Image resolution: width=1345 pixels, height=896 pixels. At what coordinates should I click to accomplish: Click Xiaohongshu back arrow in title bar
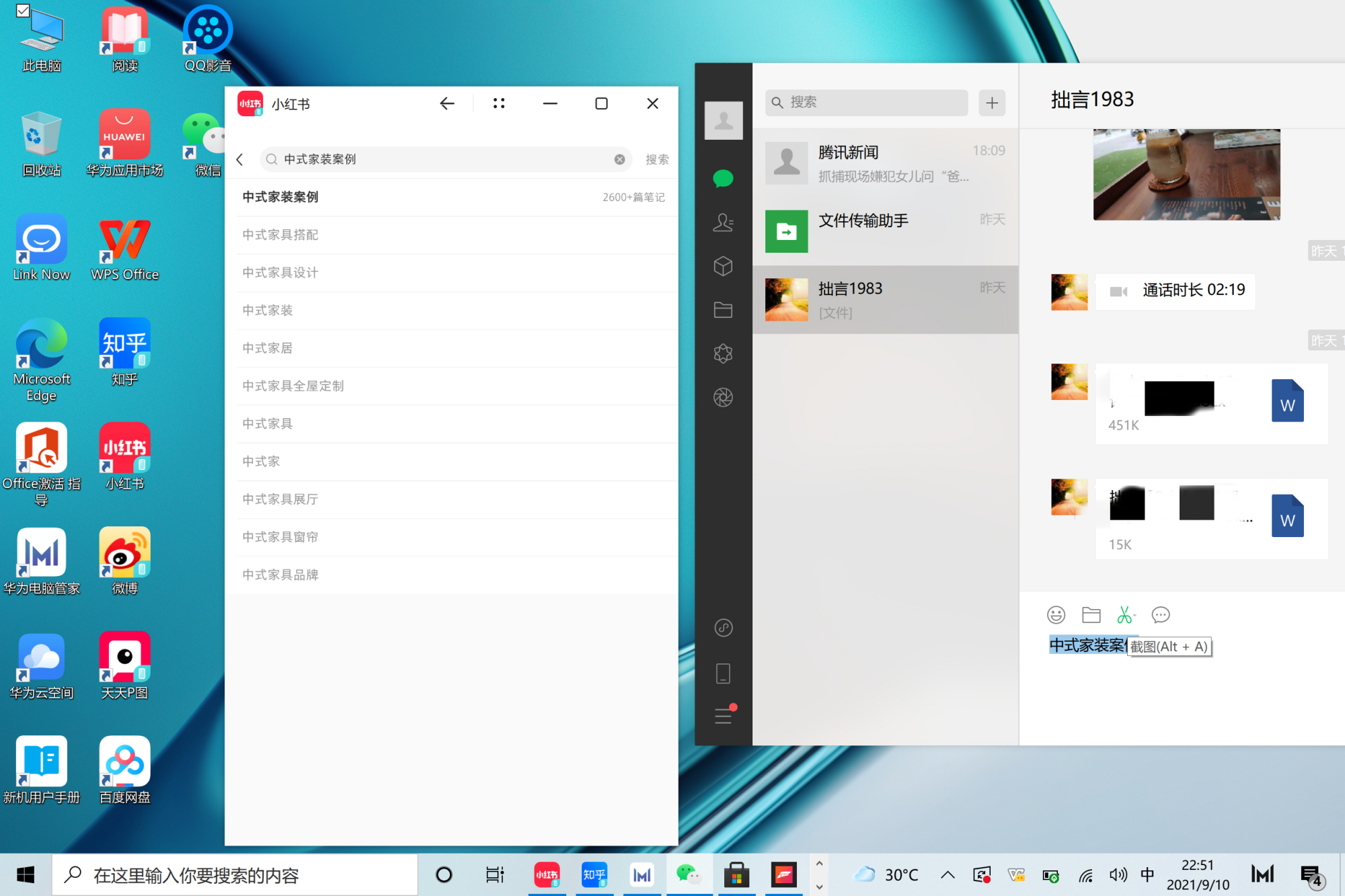447,104
